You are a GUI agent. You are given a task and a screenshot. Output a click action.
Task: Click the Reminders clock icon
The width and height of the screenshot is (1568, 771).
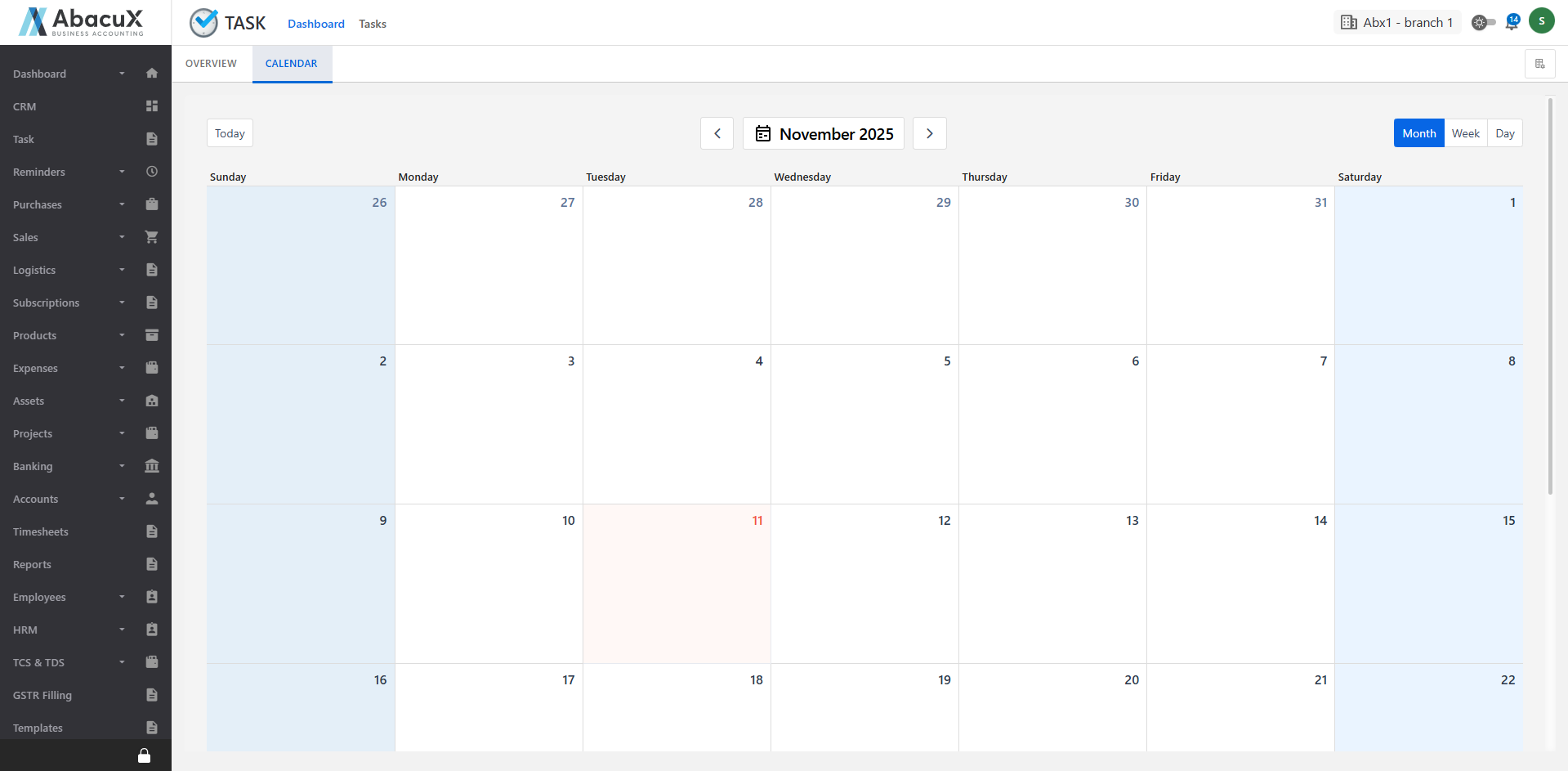[x=151, y=172]
